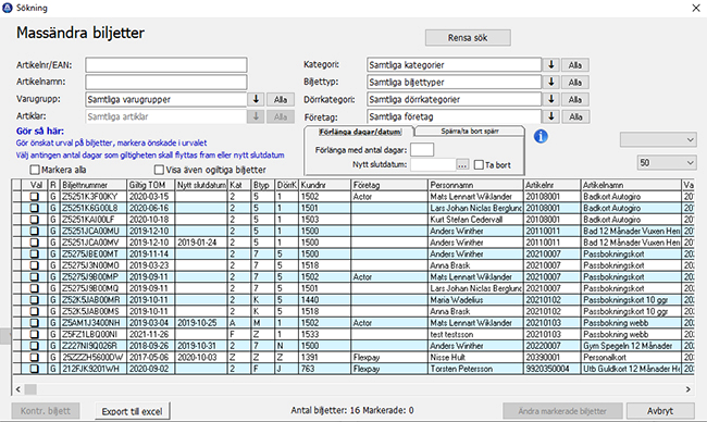Switch to Spärra/ta bort spärr tab
Image resolution: width=707 pixels, height=422 pixels.
pos(469,131)
